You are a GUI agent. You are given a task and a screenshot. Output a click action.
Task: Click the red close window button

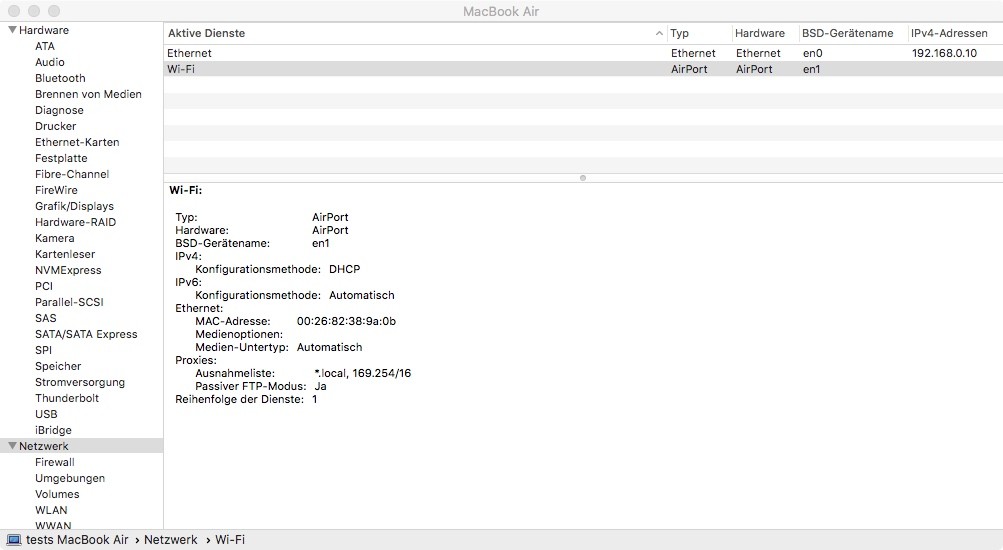pyautogui.click(x=13, y=11)
